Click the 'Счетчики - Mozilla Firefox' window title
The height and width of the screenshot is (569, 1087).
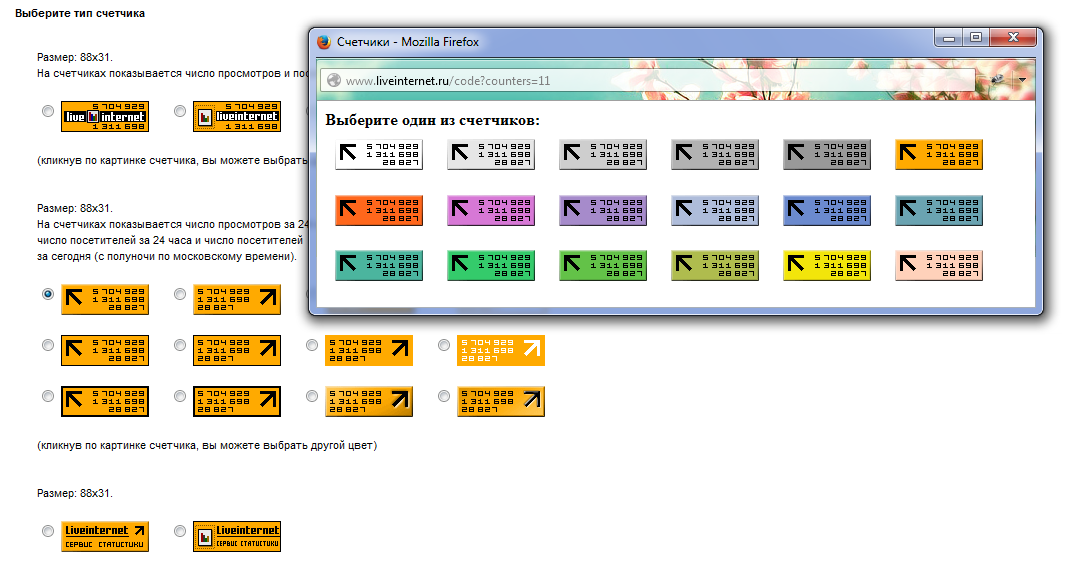tap(408, 42)
